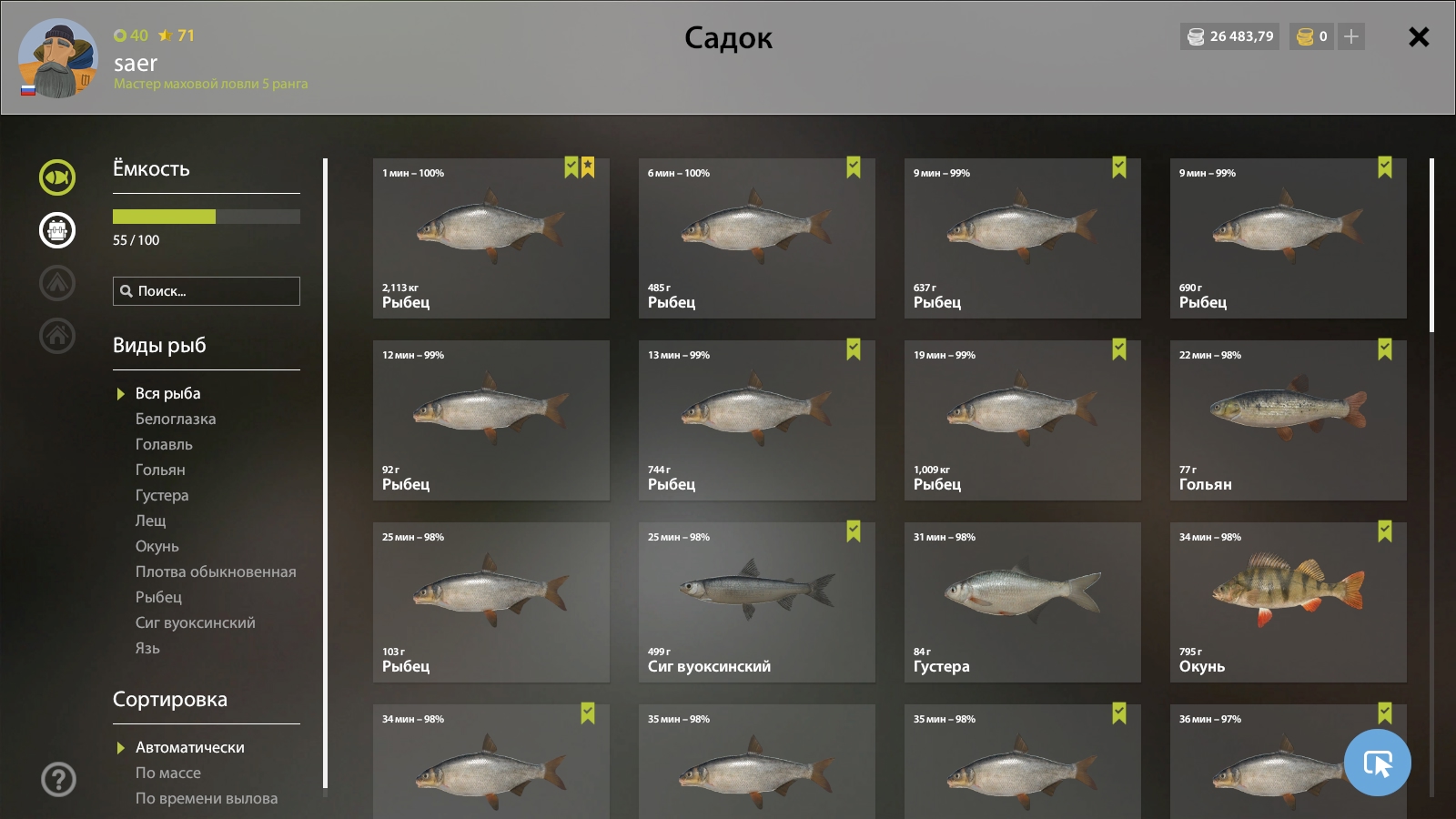
Task: Open the fish keepnet sidebar icon
Action: 57,177
